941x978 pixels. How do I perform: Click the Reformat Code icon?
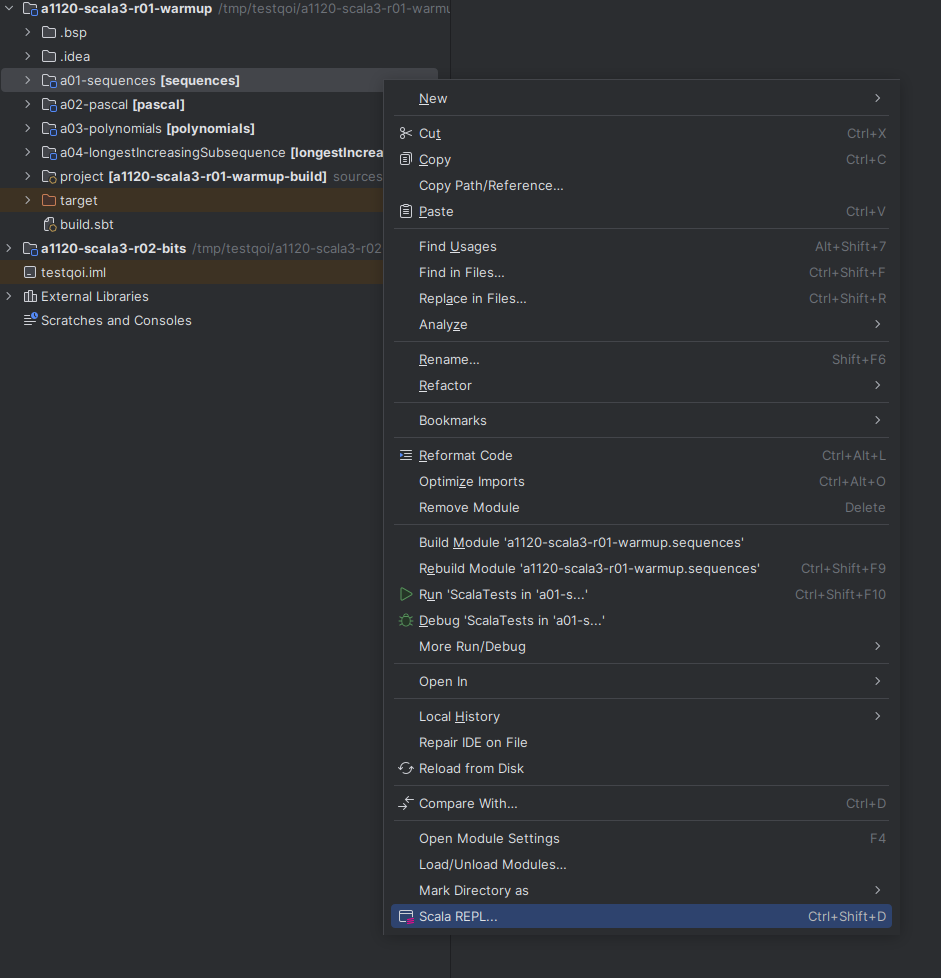pyautogui.click(x=406, y=455)
